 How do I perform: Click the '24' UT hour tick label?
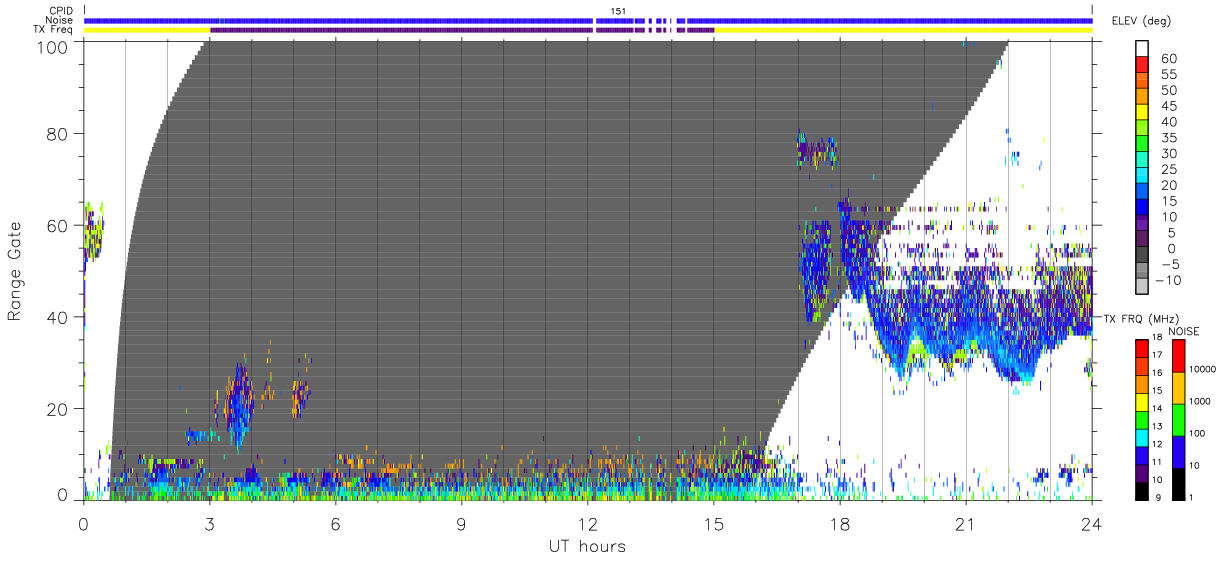point(1092,524)
